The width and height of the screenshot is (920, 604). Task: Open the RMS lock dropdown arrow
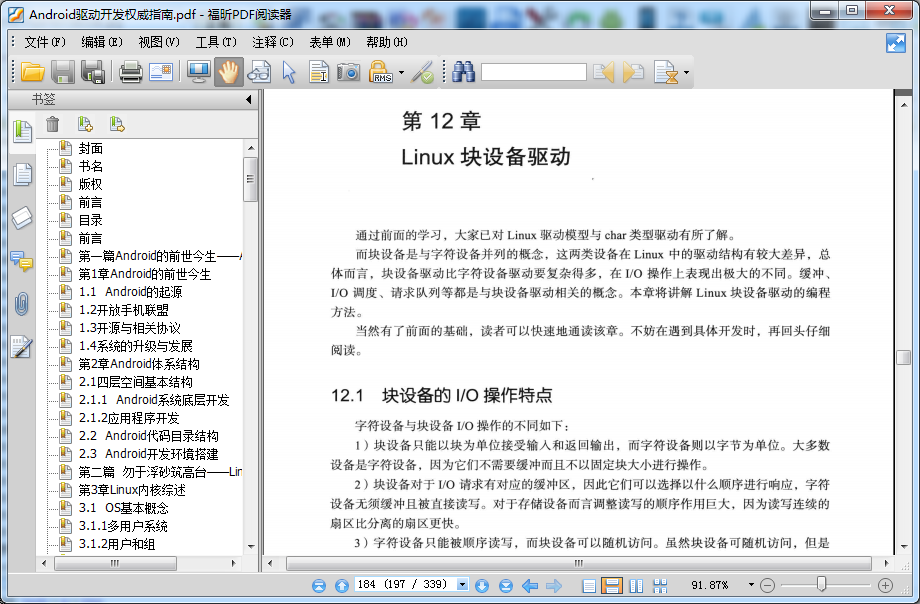coord(402,73)
